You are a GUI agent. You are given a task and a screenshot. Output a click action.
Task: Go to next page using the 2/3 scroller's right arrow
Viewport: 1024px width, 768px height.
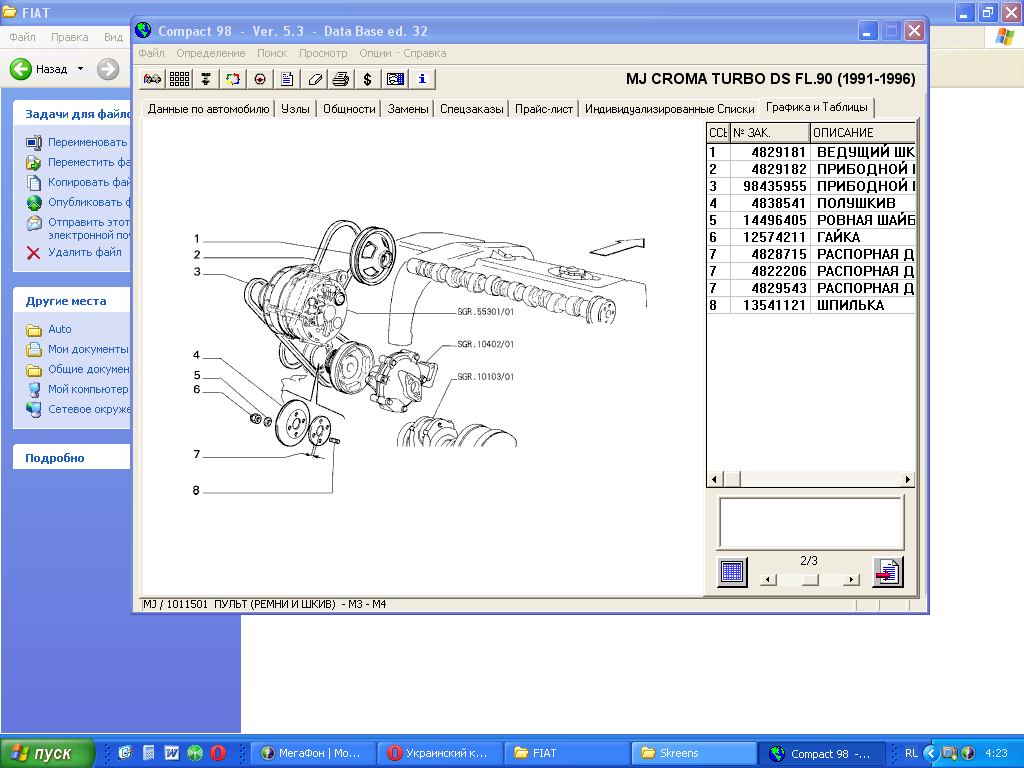coord(851,580)
